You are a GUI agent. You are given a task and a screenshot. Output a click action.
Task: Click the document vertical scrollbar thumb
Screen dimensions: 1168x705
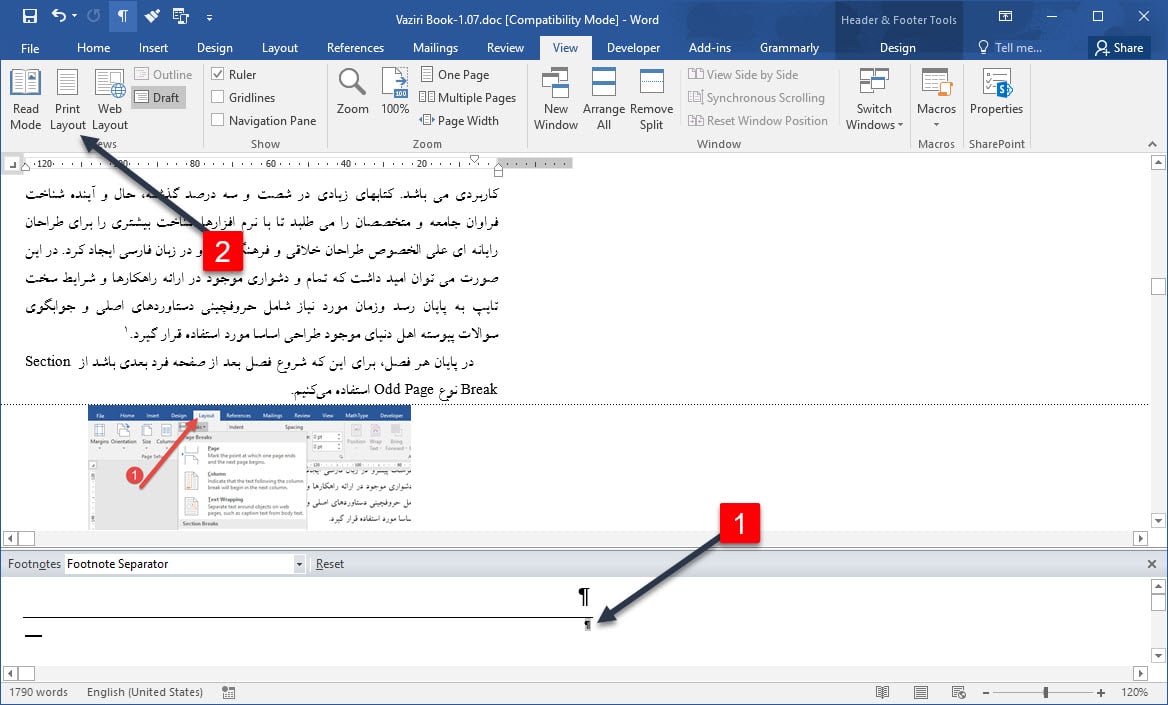pyautogui.click(x=1158, y=286)
